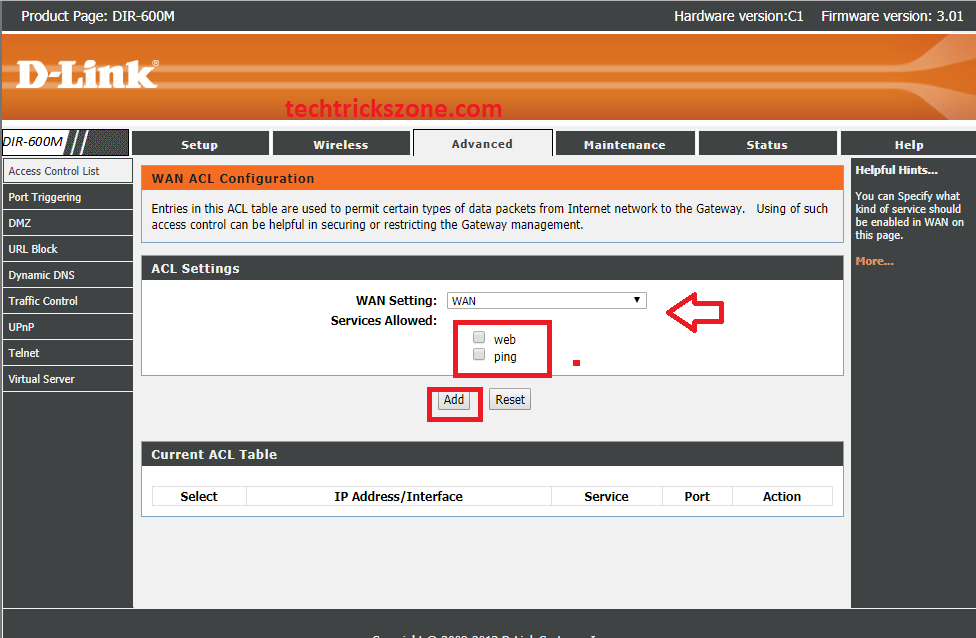Click the DIR-600M model label

pyautogui.click(x=34, y=142)
